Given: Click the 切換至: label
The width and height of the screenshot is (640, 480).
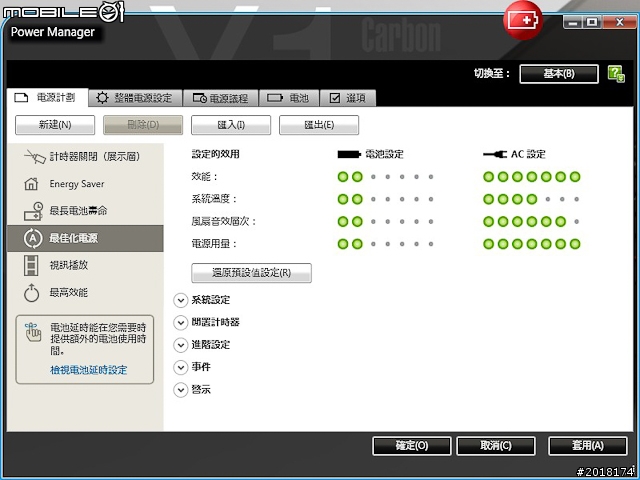Looking at the screenshot, I should click(x=492, y=74).
